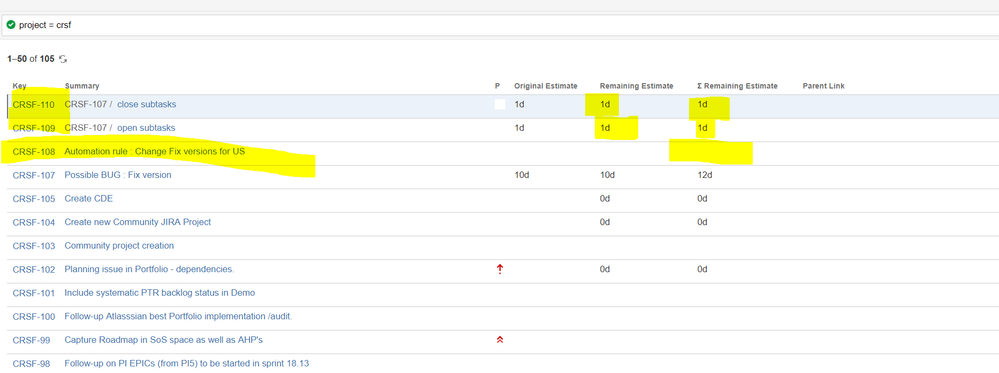Open issue key CRSF-105

[33, 198]
